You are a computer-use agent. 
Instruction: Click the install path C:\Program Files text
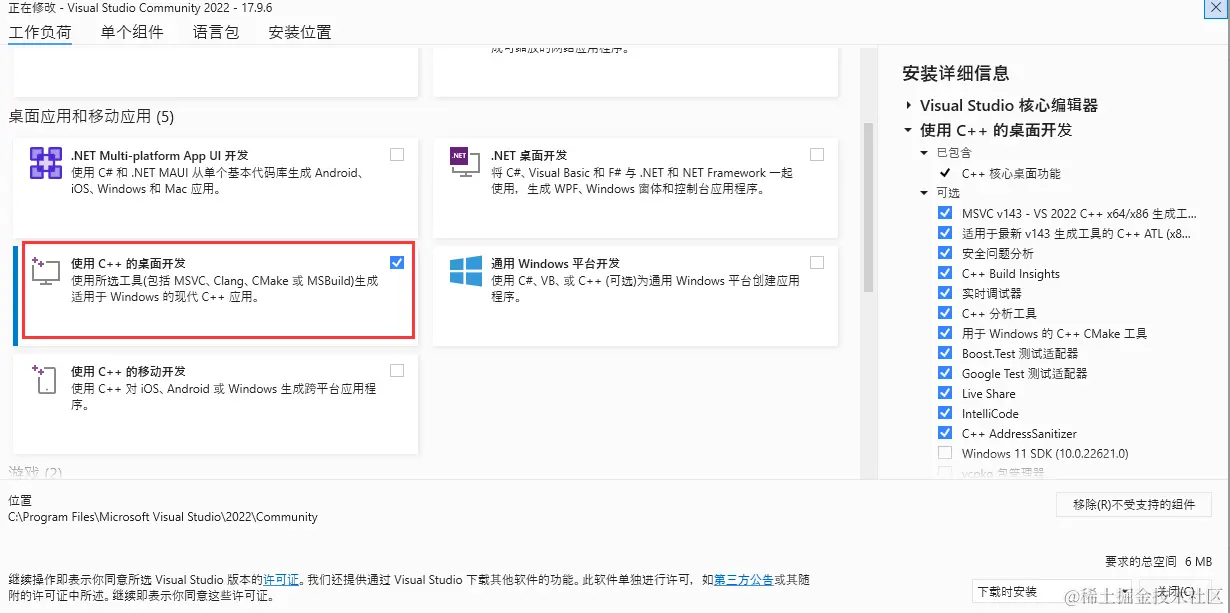click(x=163, y=517)
